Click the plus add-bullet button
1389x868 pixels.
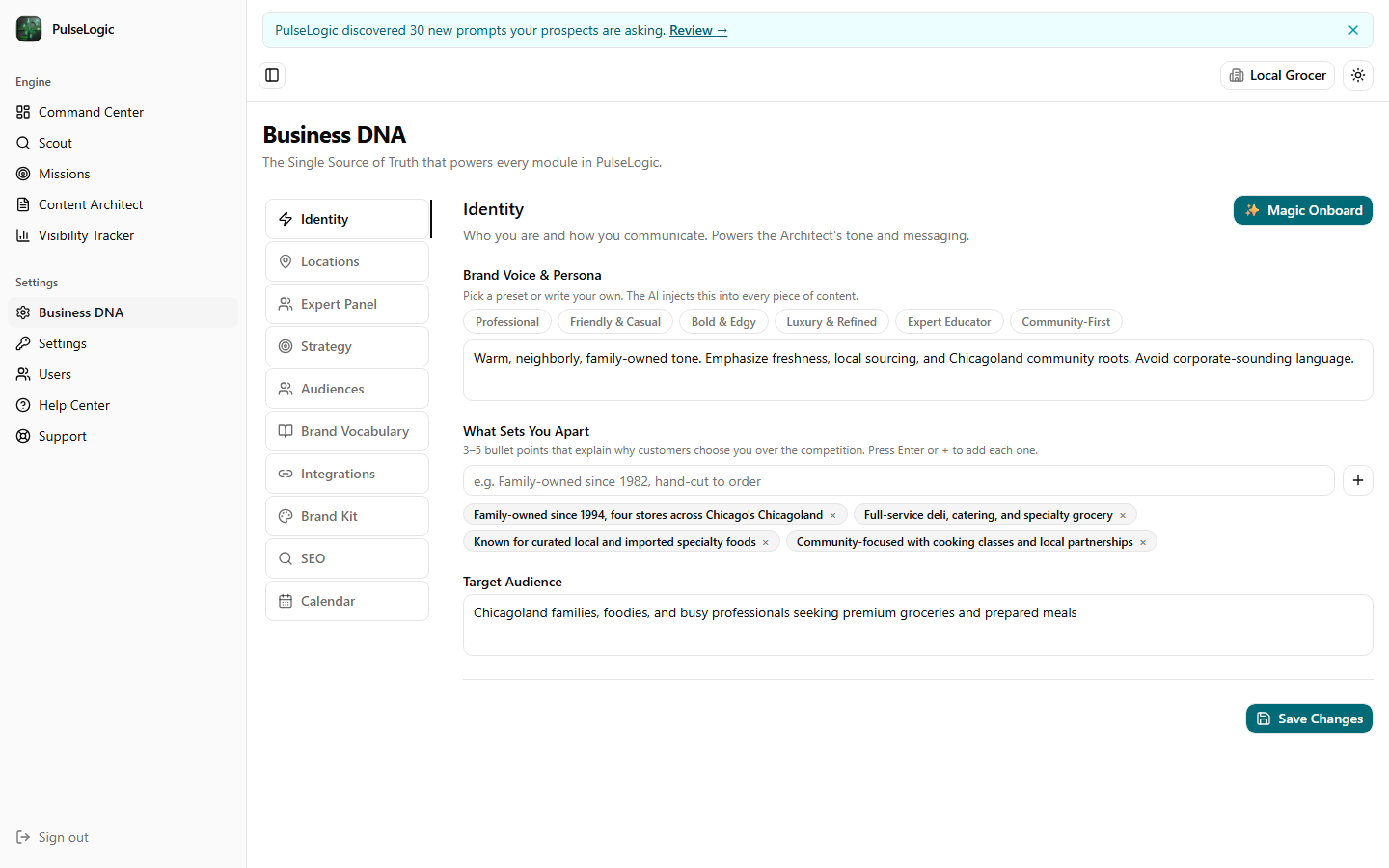point(1358,480)
